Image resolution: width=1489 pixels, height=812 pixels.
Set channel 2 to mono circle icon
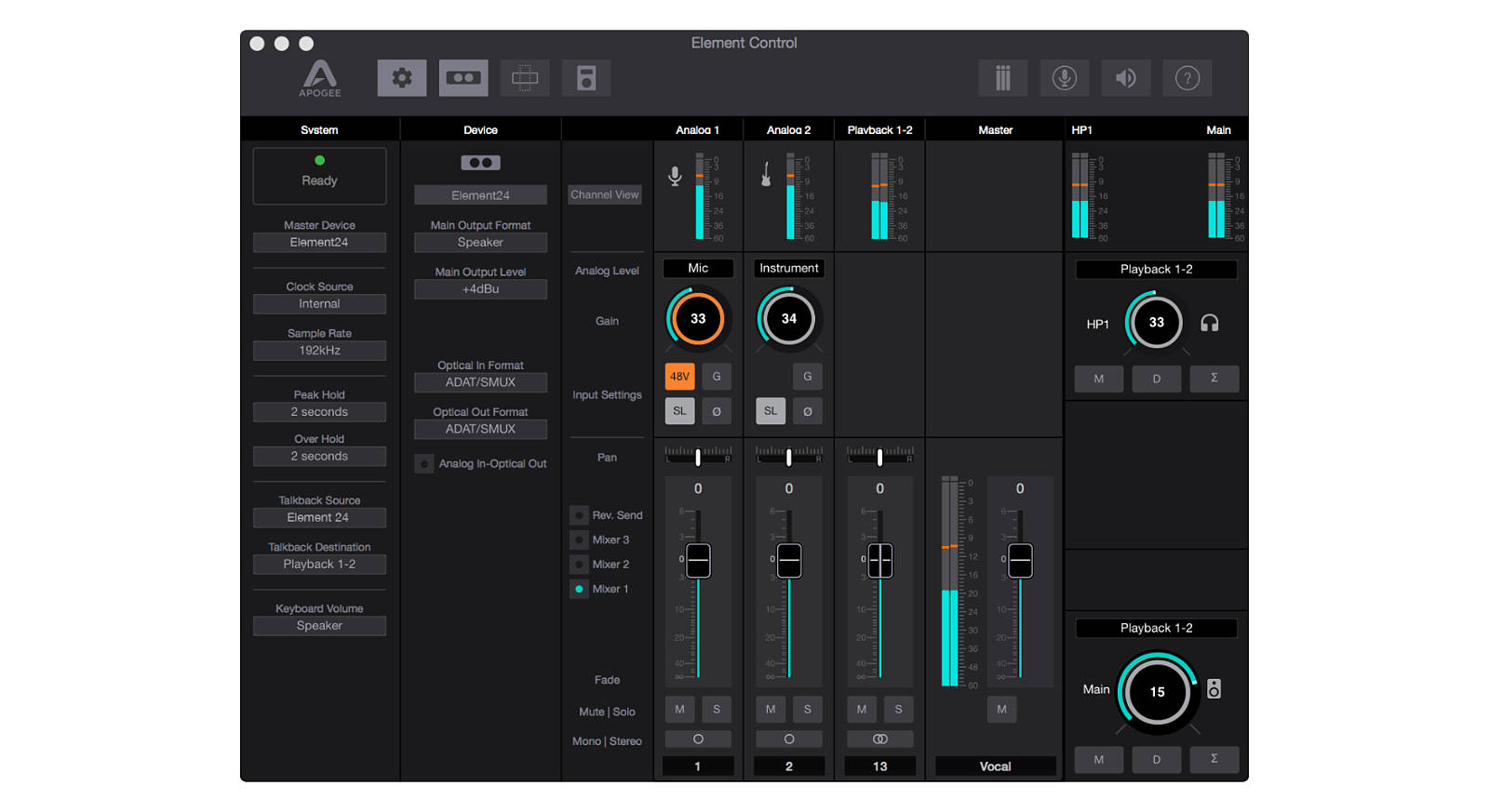tap(789, 739)
